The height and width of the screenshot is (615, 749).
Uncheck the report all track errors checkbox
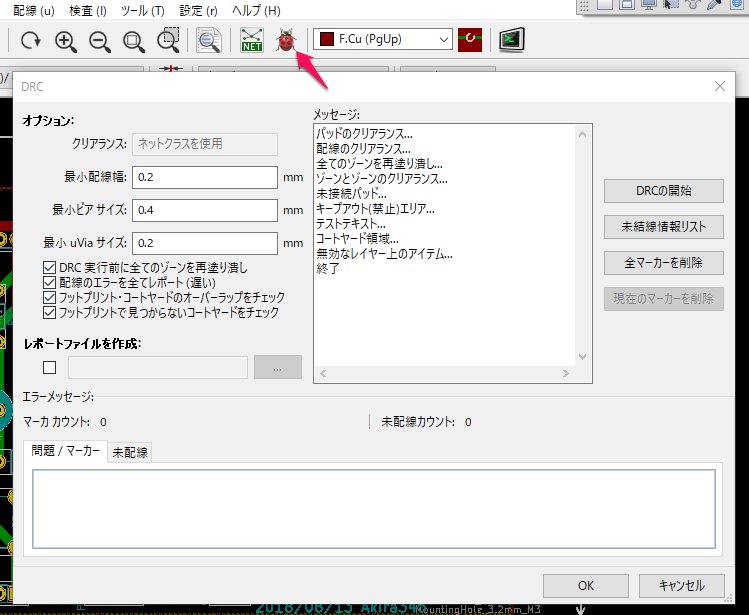[x=50, y=283]
